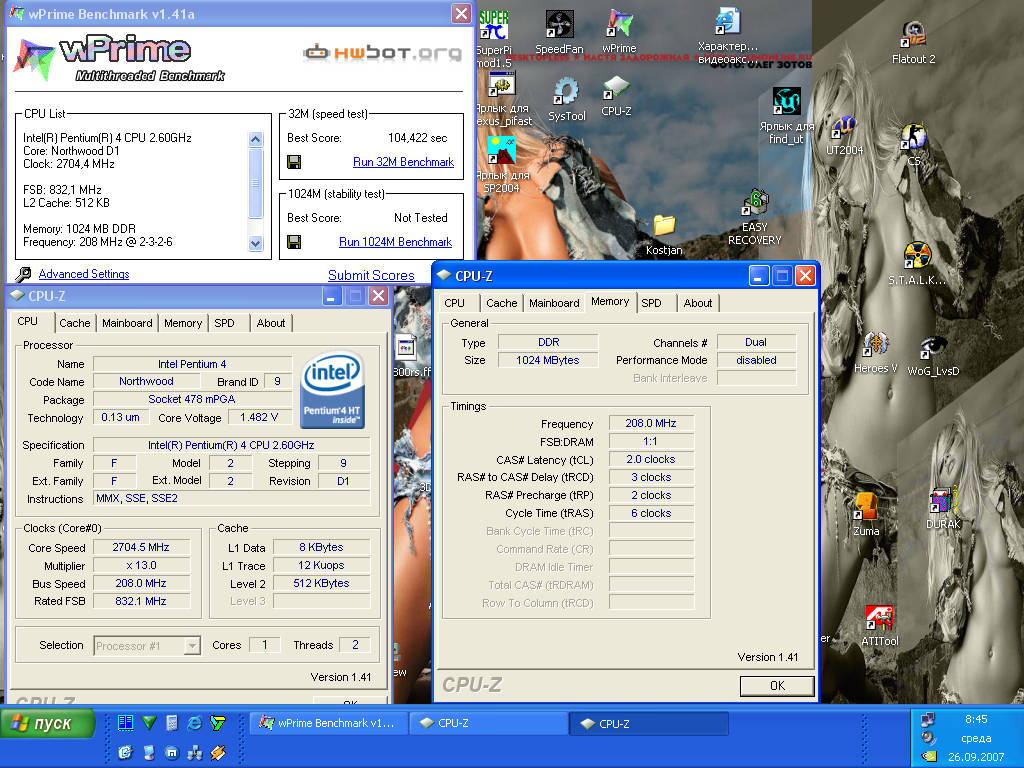This screenshot has width=1024, height=768.
Task: Open the SP2004 shortcut icon
Action: click(502, 152)
